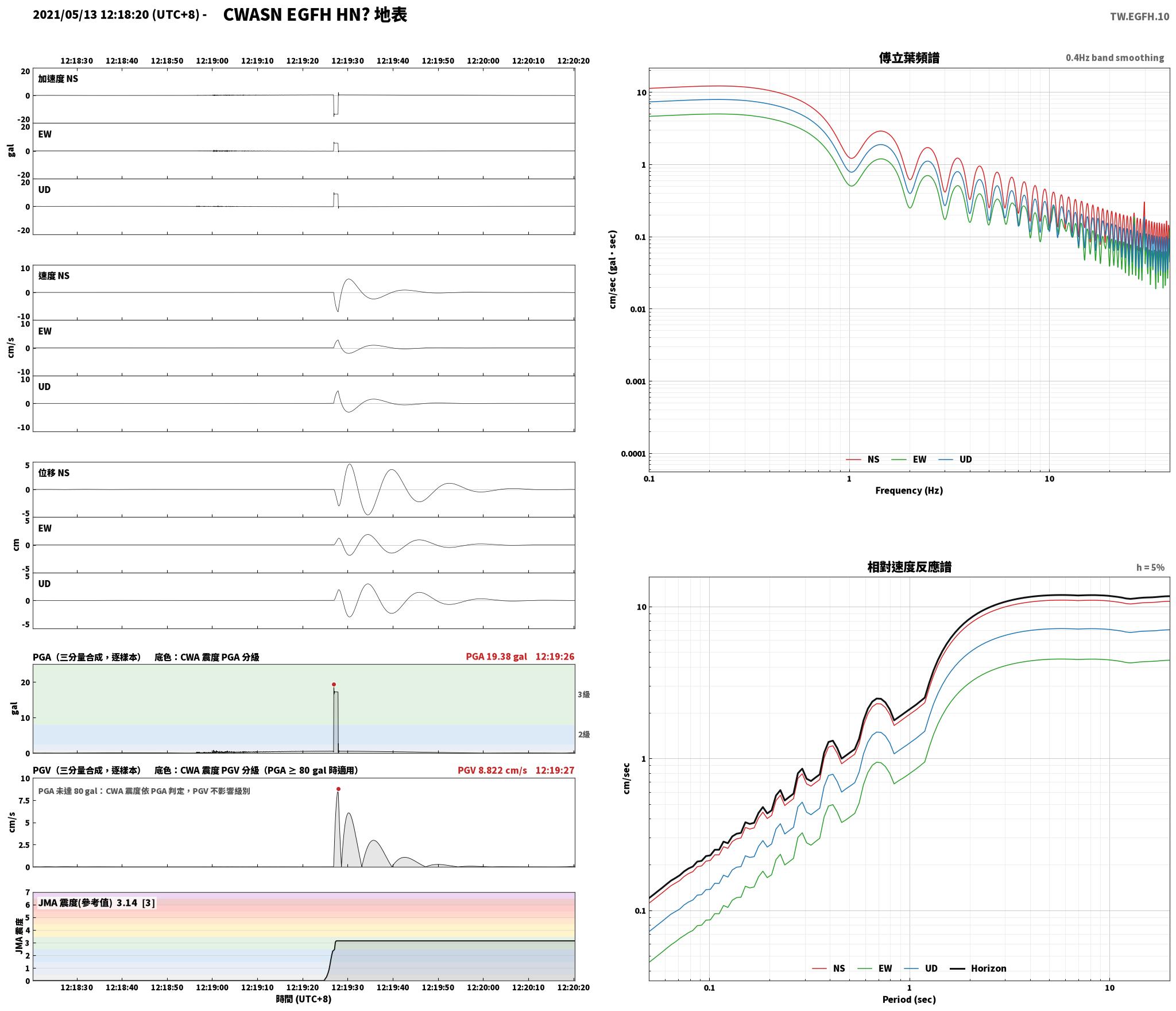Click the PGA 19.38 gal readout text
1176x1011 pixels.
point(496,656)
